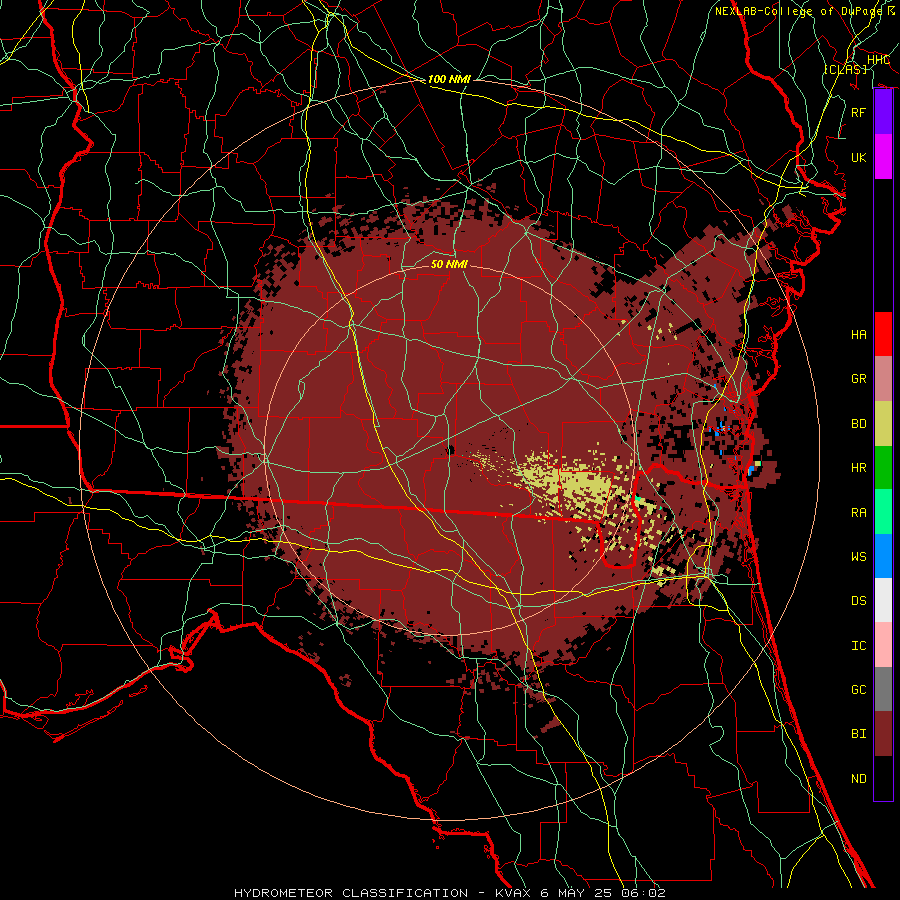Viewport: 900px width, 900px height.
Task: Click the DS legend label
Action: pyautogui.click(x=858, y=601)
